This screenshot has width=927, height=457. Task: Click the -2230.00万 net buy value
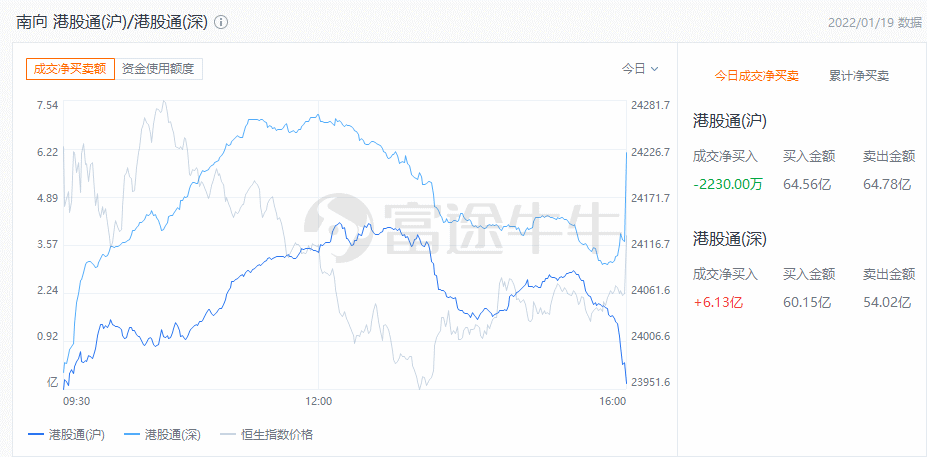pyautogui.click(x=725, y=183)
